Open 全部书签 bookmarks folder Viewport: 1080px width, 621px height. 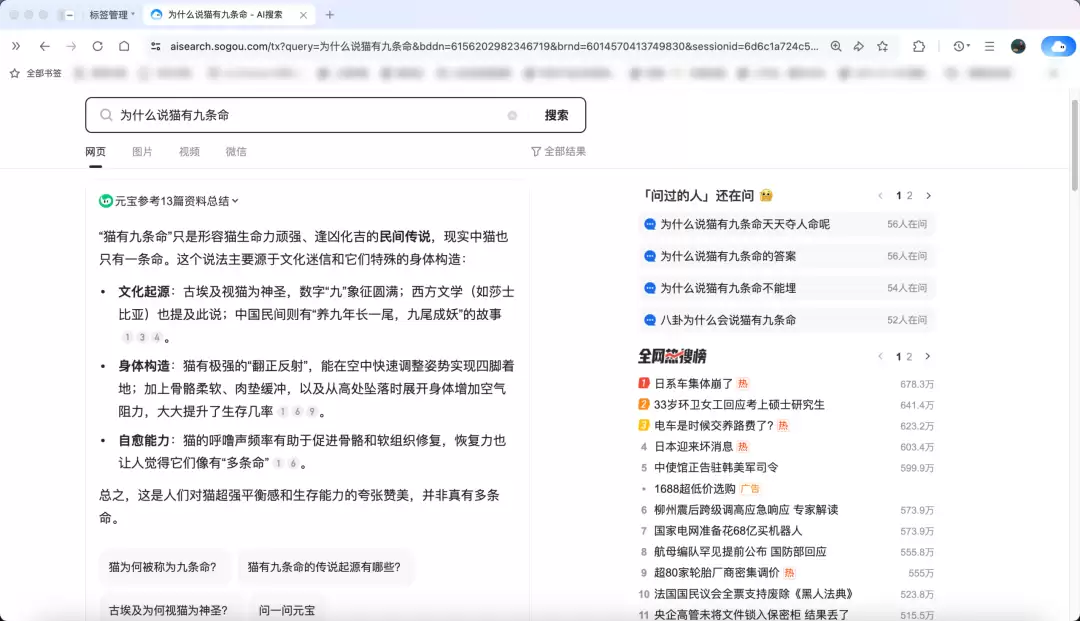coord(36,73)
